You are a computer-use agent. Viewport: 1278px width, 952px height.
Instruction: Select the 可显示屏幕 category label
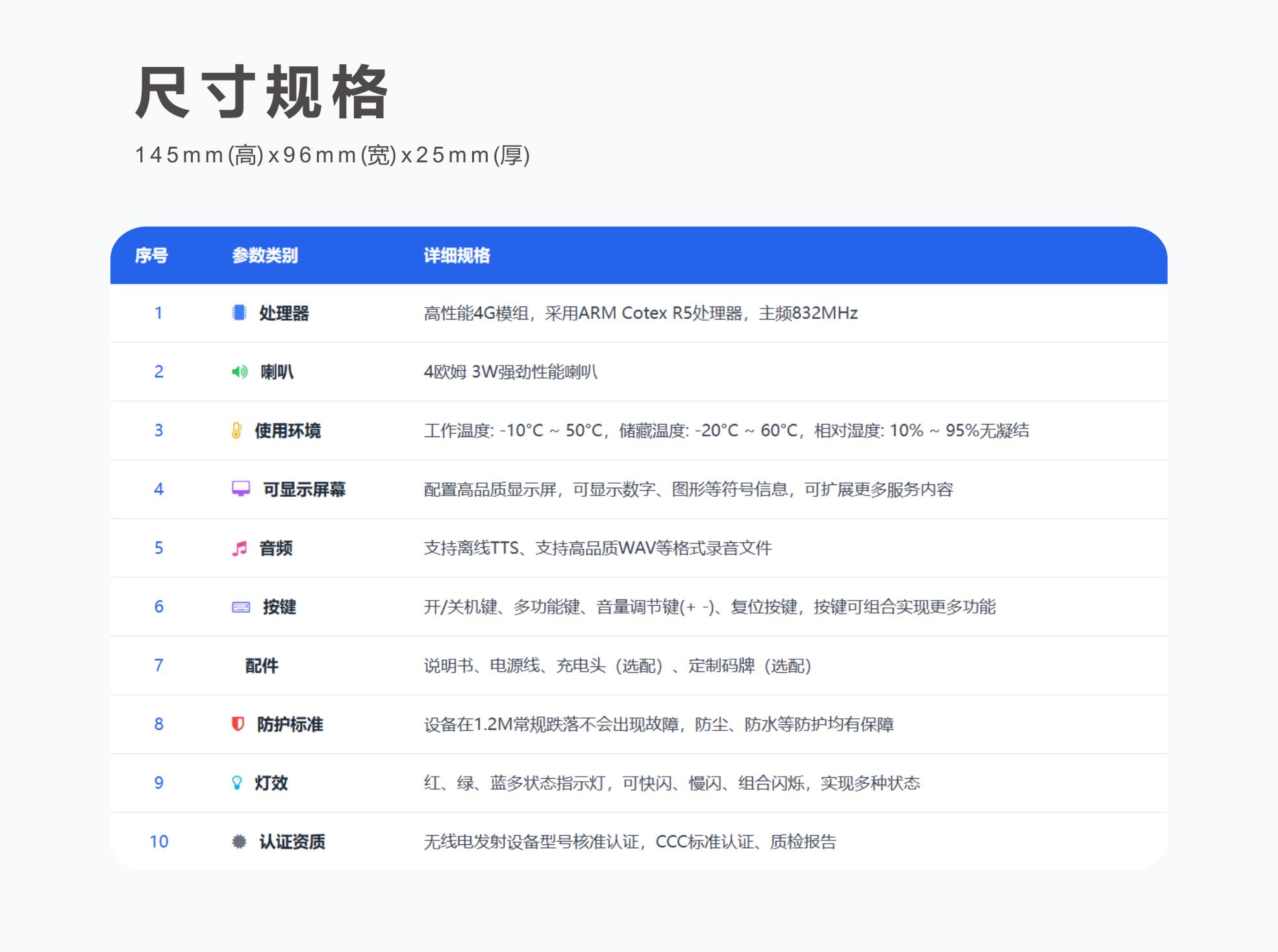coord(304,490)
